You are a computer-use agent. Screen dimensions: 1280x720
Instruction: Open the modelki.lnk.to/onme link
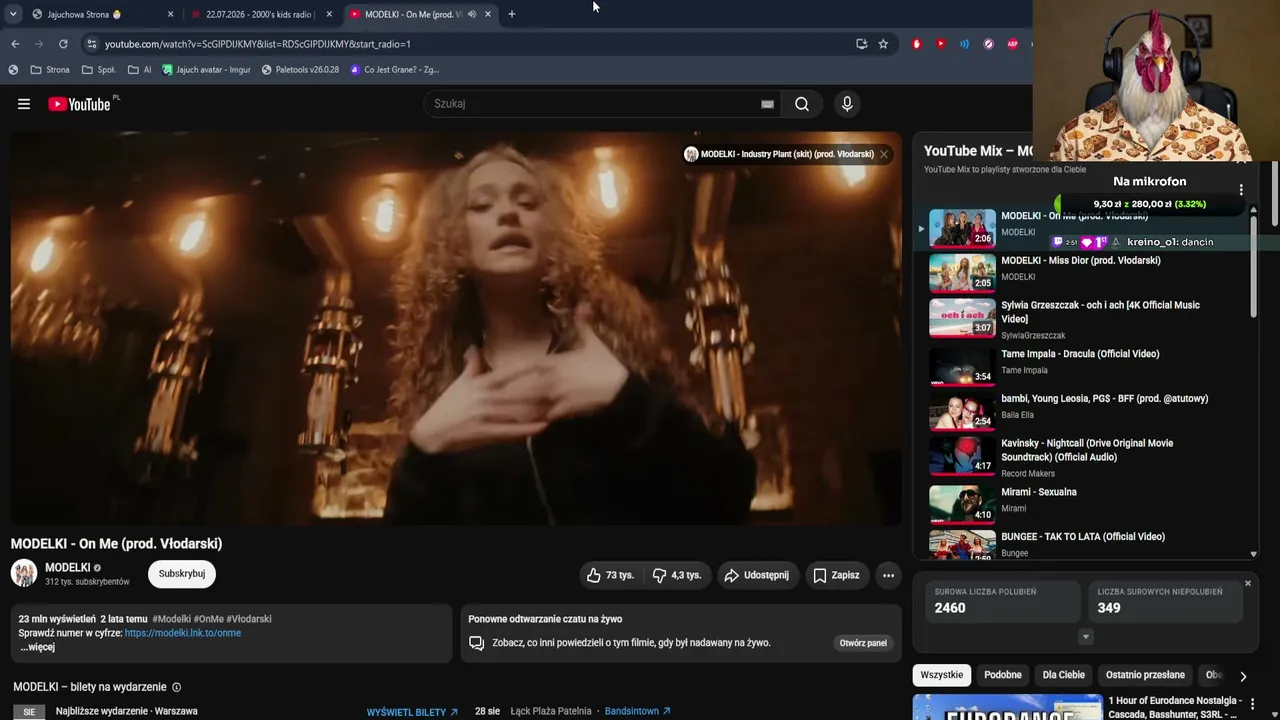[x=183, y=633]
